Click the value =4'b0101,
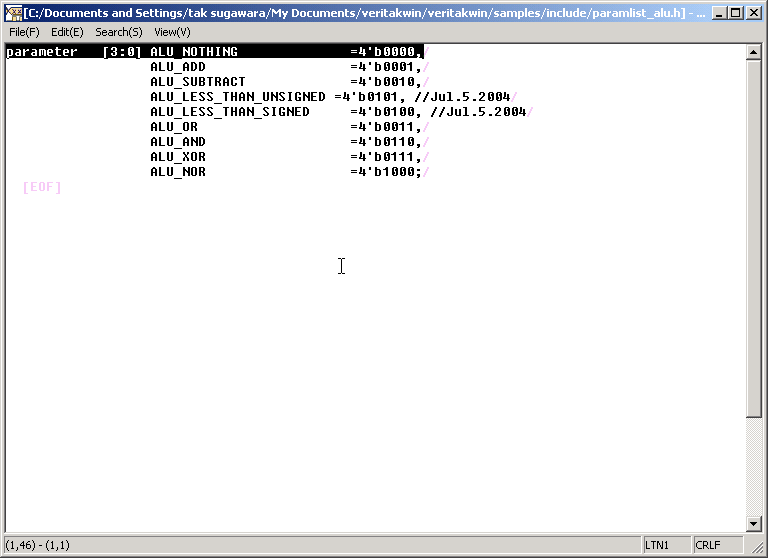768x558 pixels. point(370,97)
